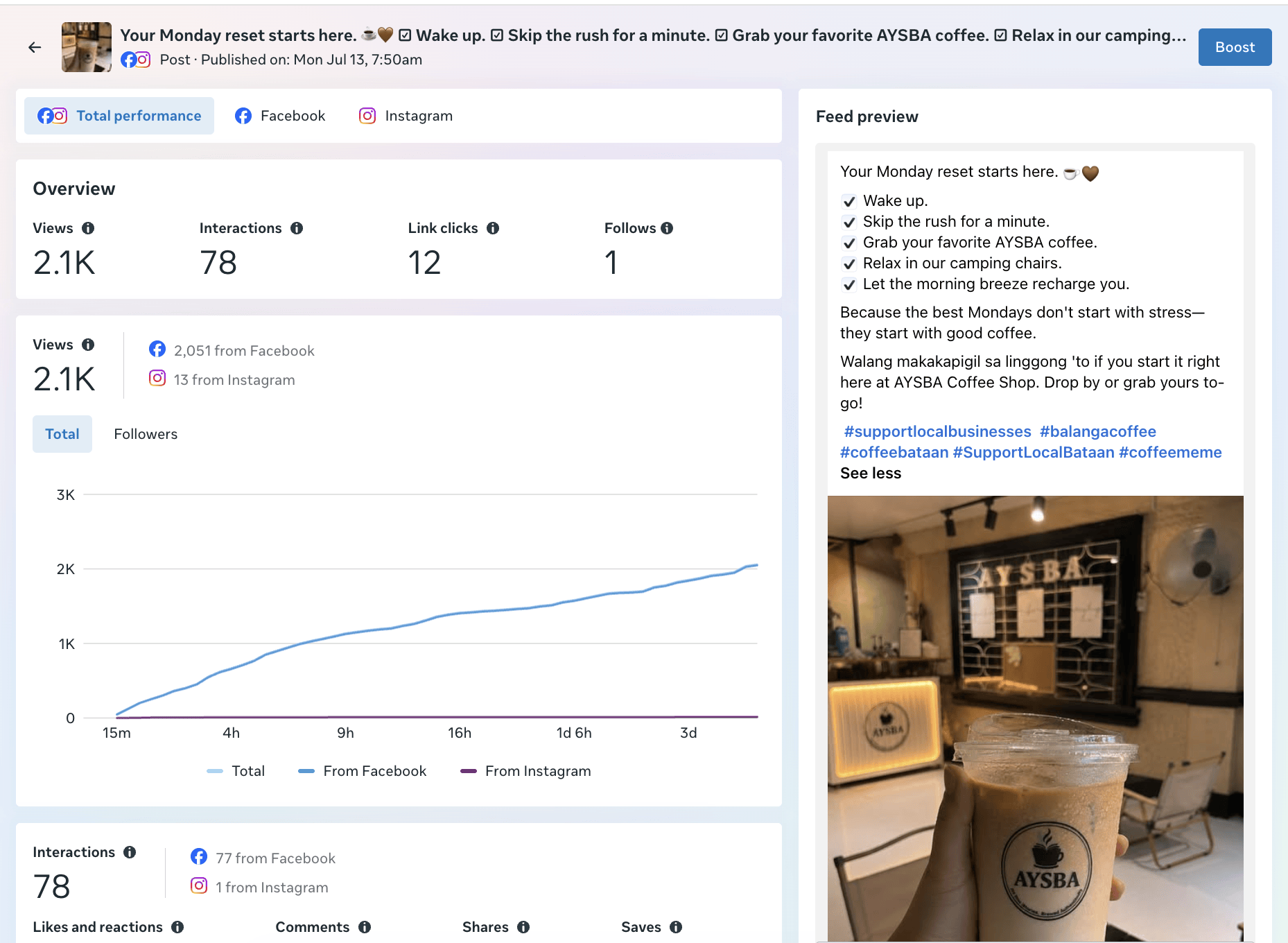Show info for Follows metric
Viewport: 1288px width, 943px height.
(x=667, y=228)
